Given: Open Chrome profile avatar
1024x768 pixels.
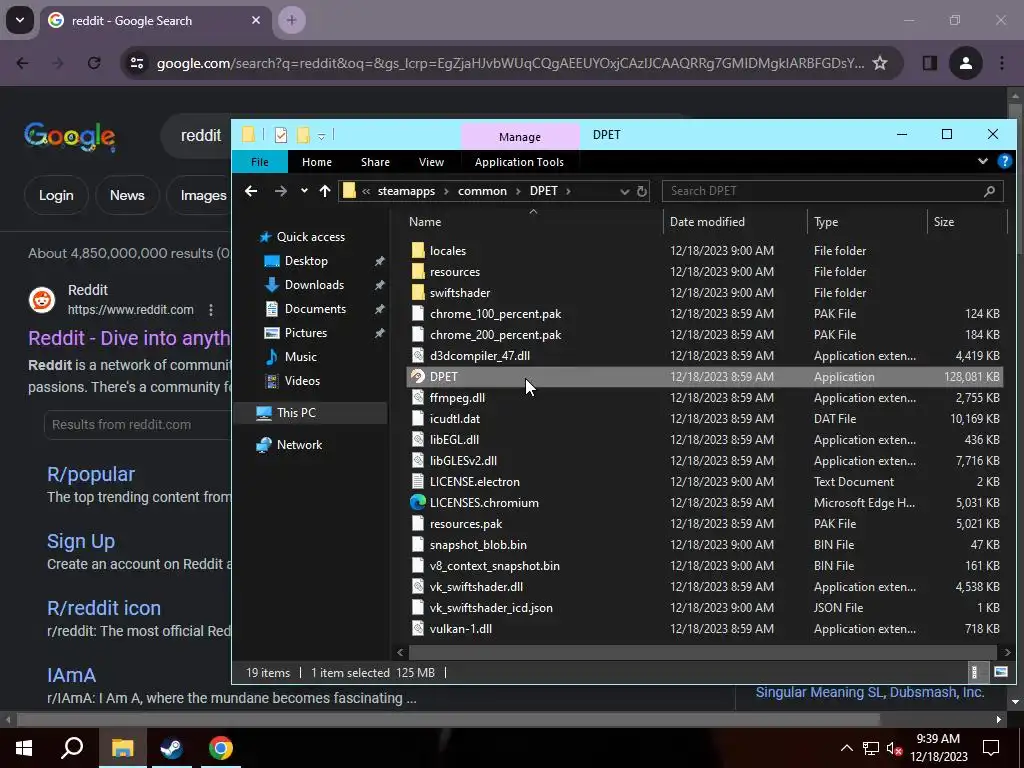Looking at the screenshot, I should point(966,63).
